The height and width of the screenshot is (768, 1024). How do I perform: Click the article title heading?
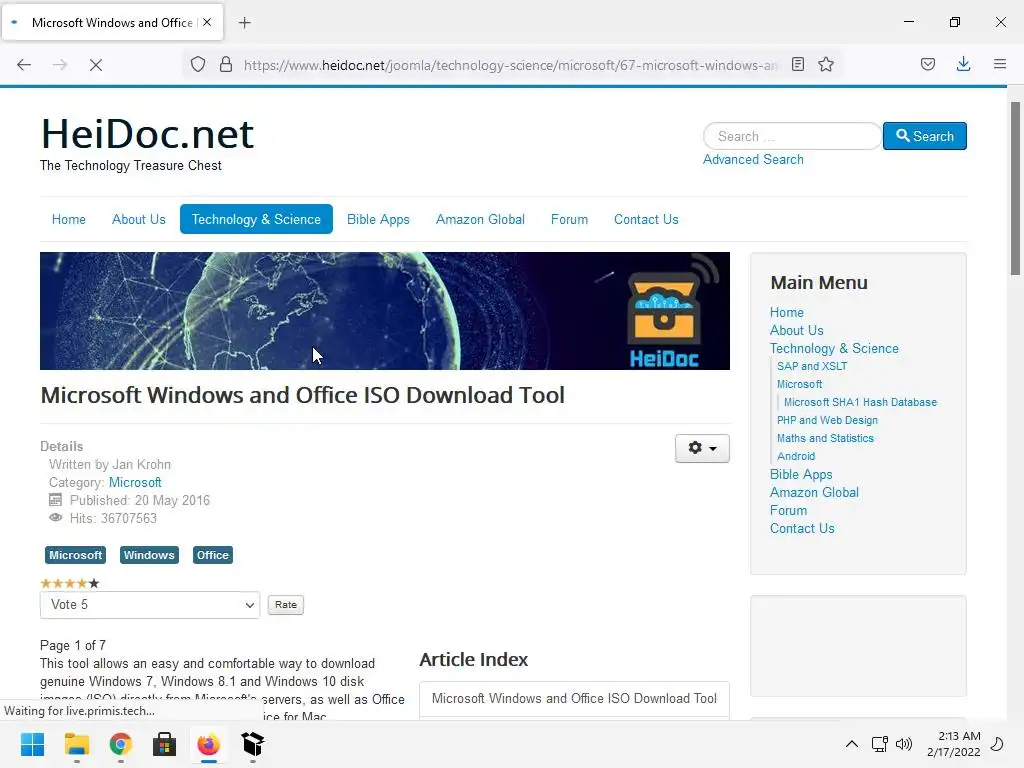(302, 395)
